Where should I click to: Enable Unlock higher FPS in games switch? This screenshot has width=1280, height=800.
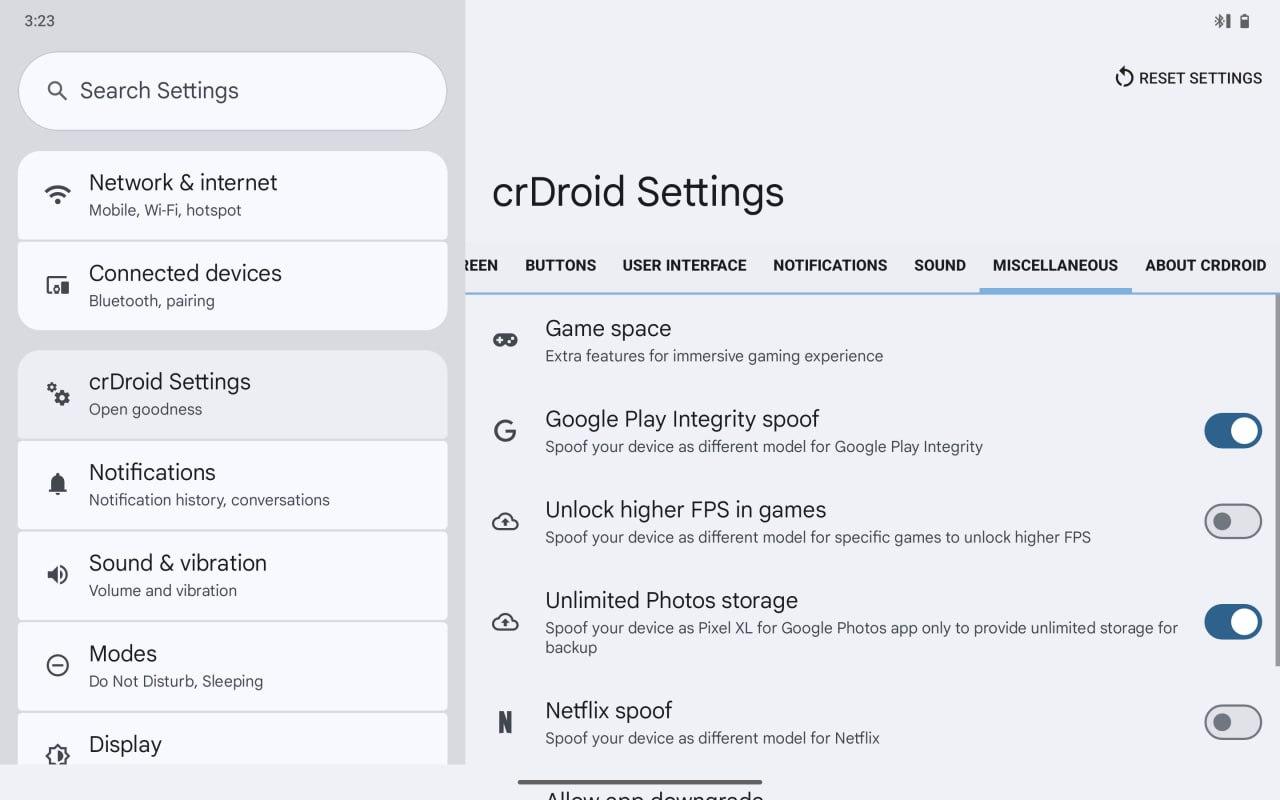point(1233,522)
